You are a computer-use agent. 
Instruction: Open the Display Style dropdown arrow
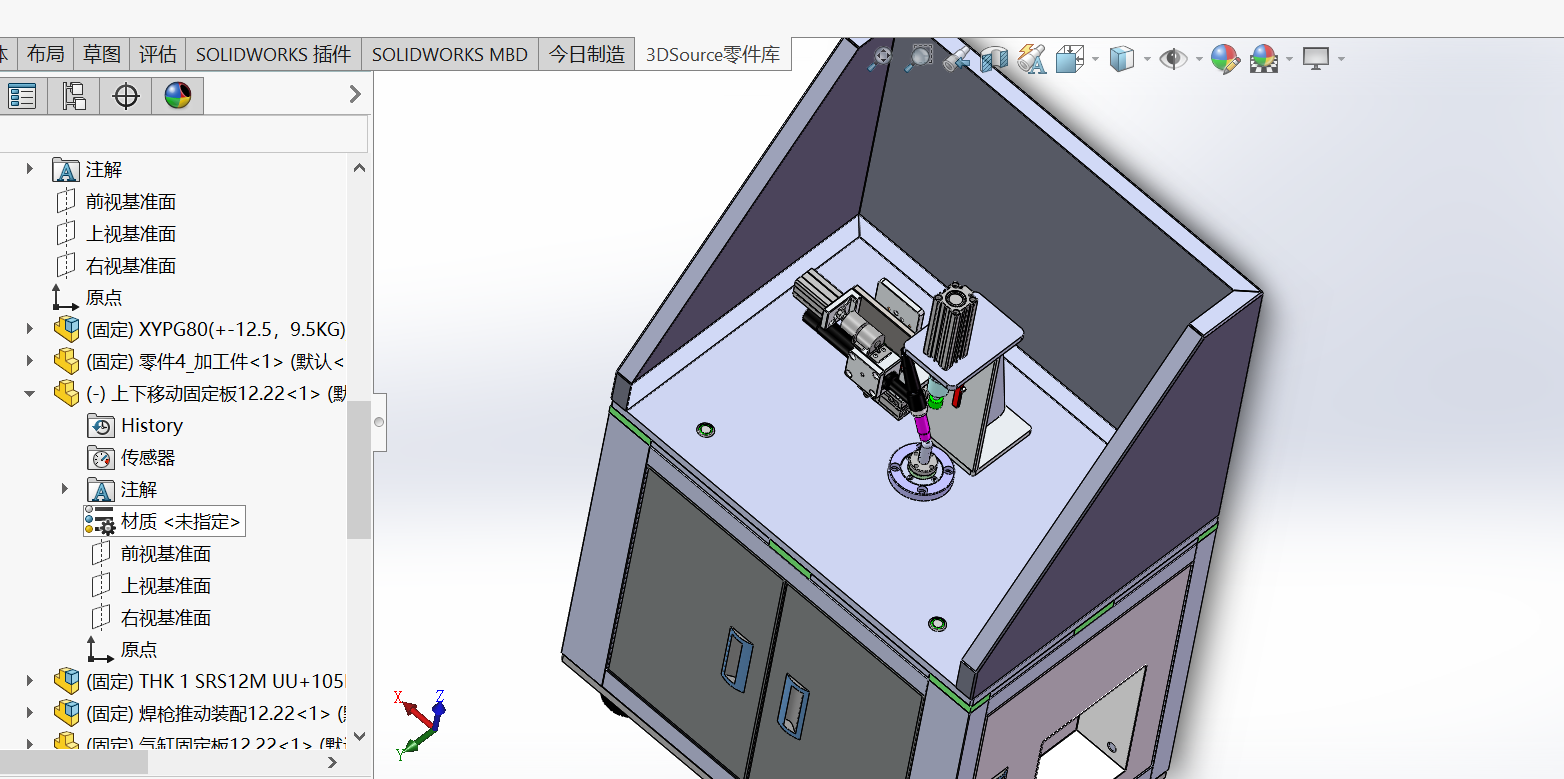pyautogui.click(x=1147, y=59)
